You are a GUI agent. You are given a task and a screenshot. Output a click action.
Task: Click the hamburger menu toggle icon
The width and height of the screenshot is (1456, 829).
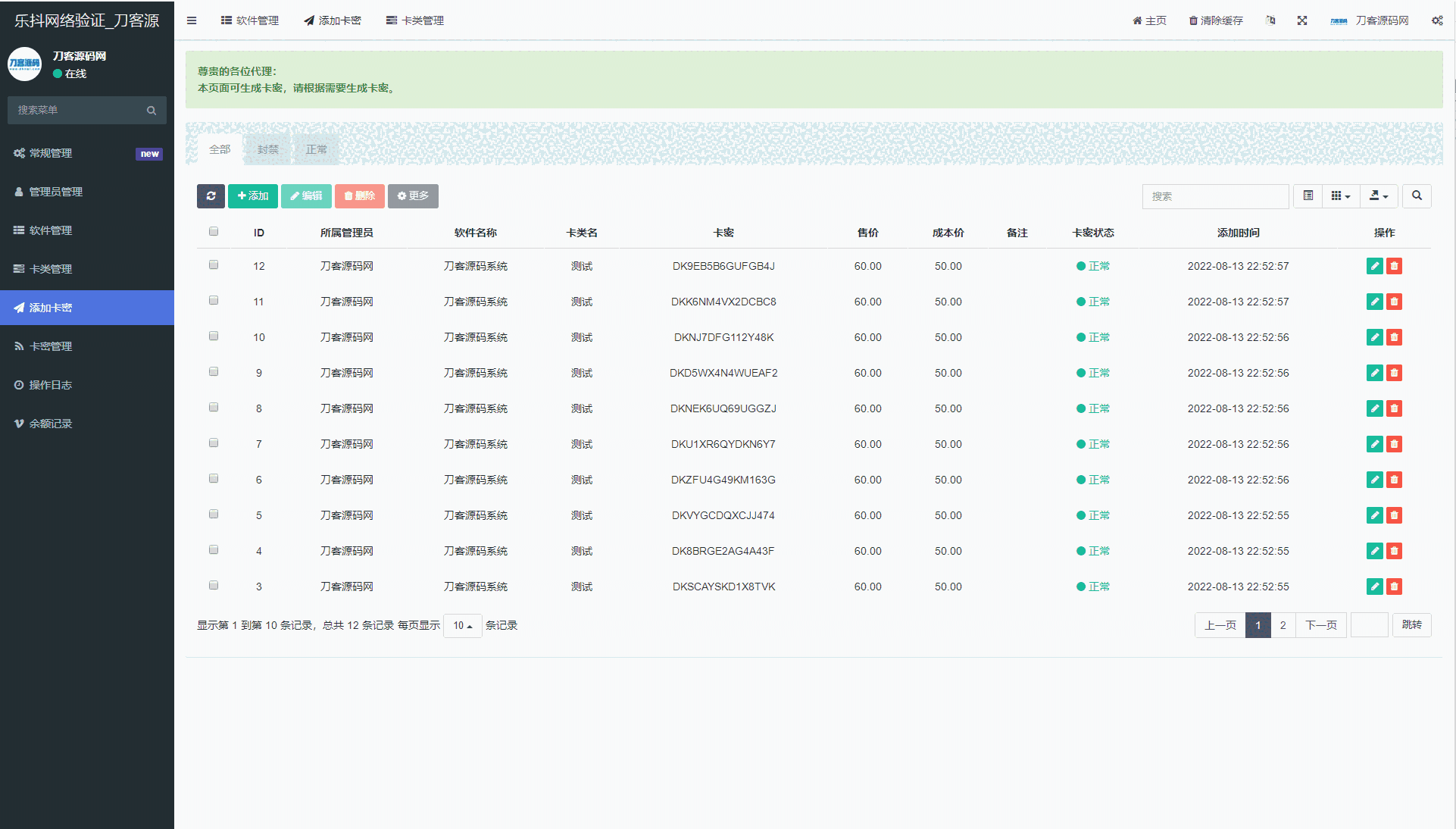pos(192,20)
